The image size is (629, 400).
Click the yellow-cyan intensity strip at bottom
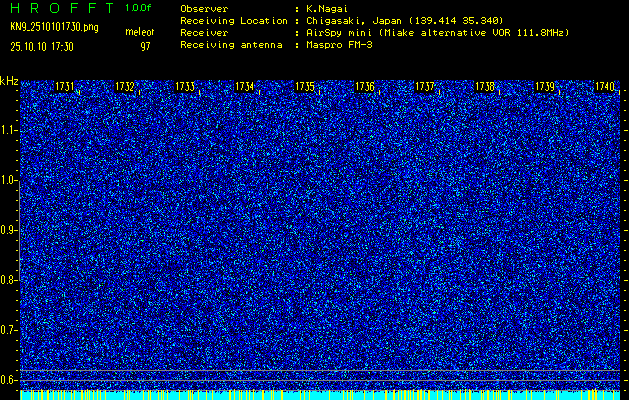(x=320, y=395)
